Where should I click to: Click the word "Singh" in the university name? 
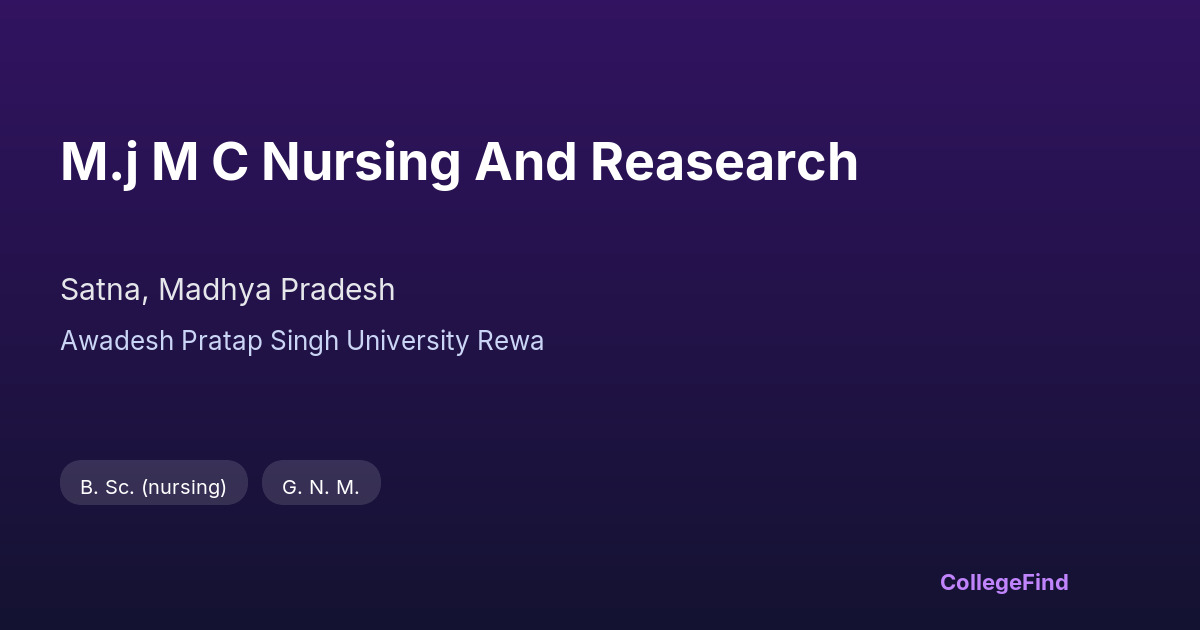(x=305, y=341)
